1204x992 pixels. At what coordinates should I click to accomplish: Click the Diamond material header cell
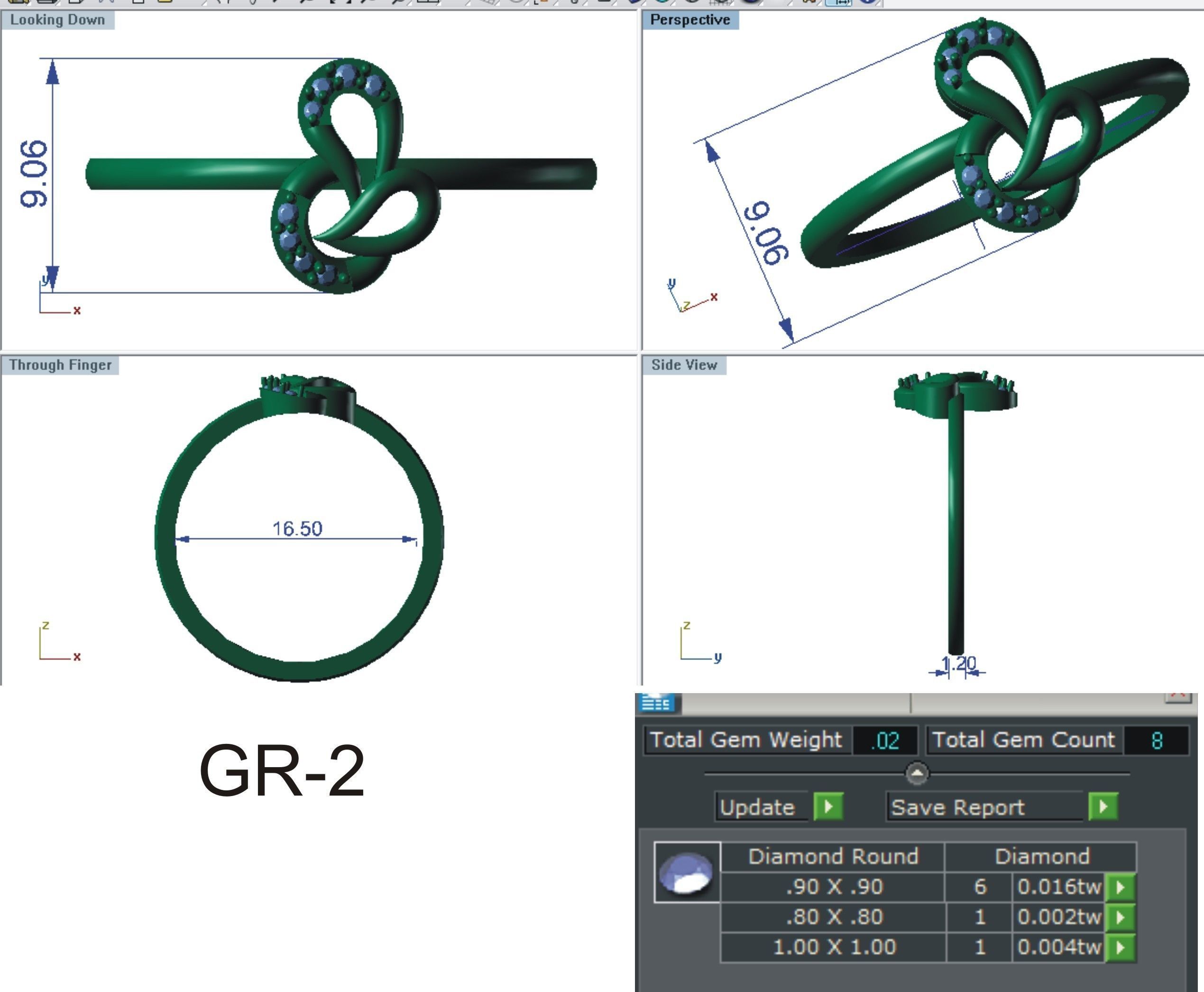pyautogui.click(x=1042, y=857)
